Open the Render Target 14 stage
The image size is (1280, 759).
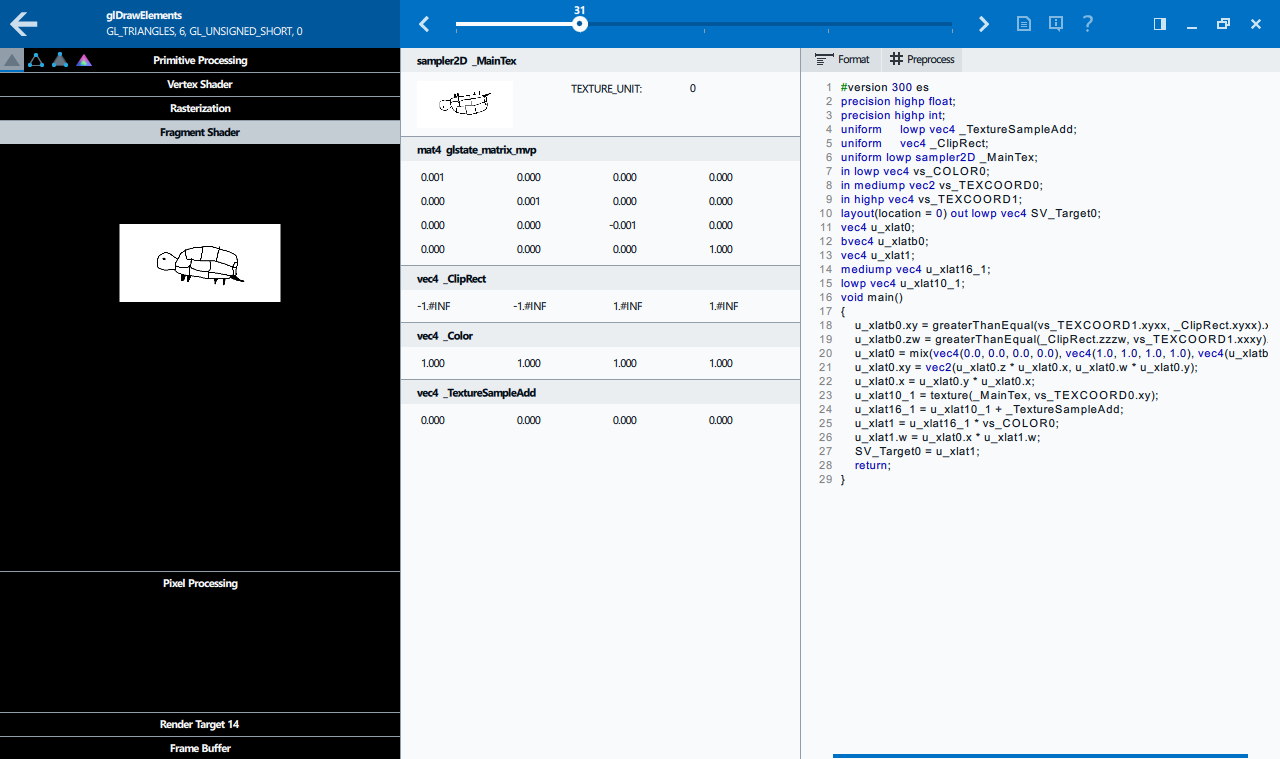click(200, 724)
